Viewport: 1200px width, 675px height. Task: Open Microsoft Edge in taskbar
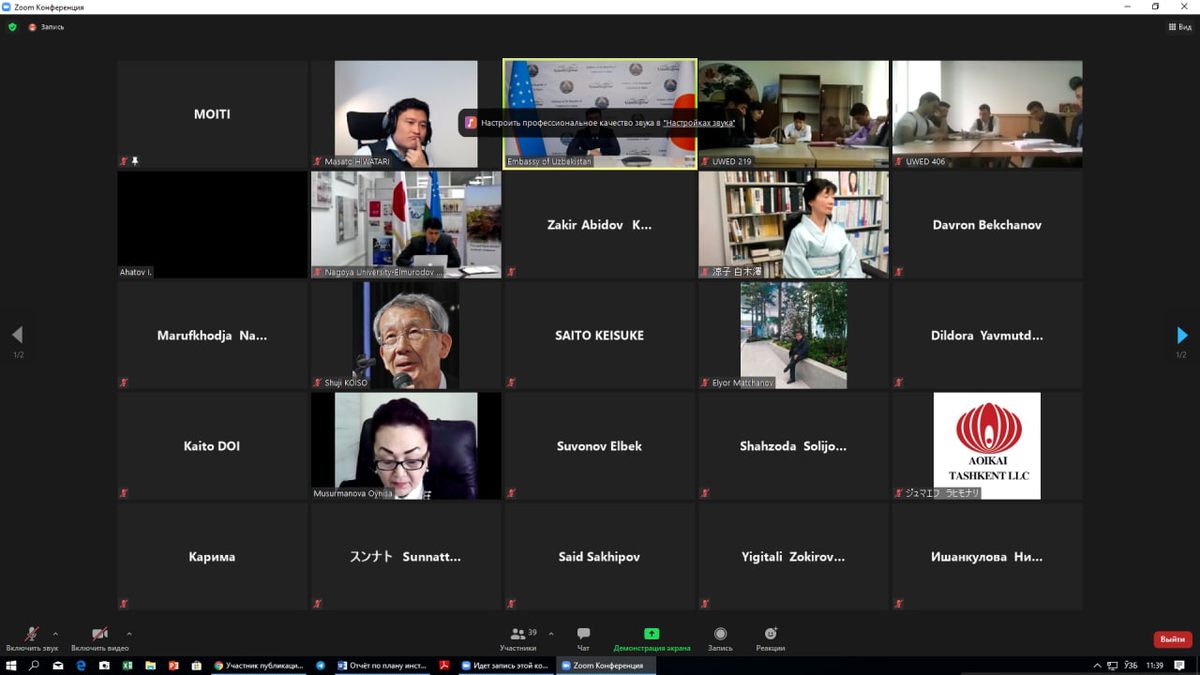point(81,665)
